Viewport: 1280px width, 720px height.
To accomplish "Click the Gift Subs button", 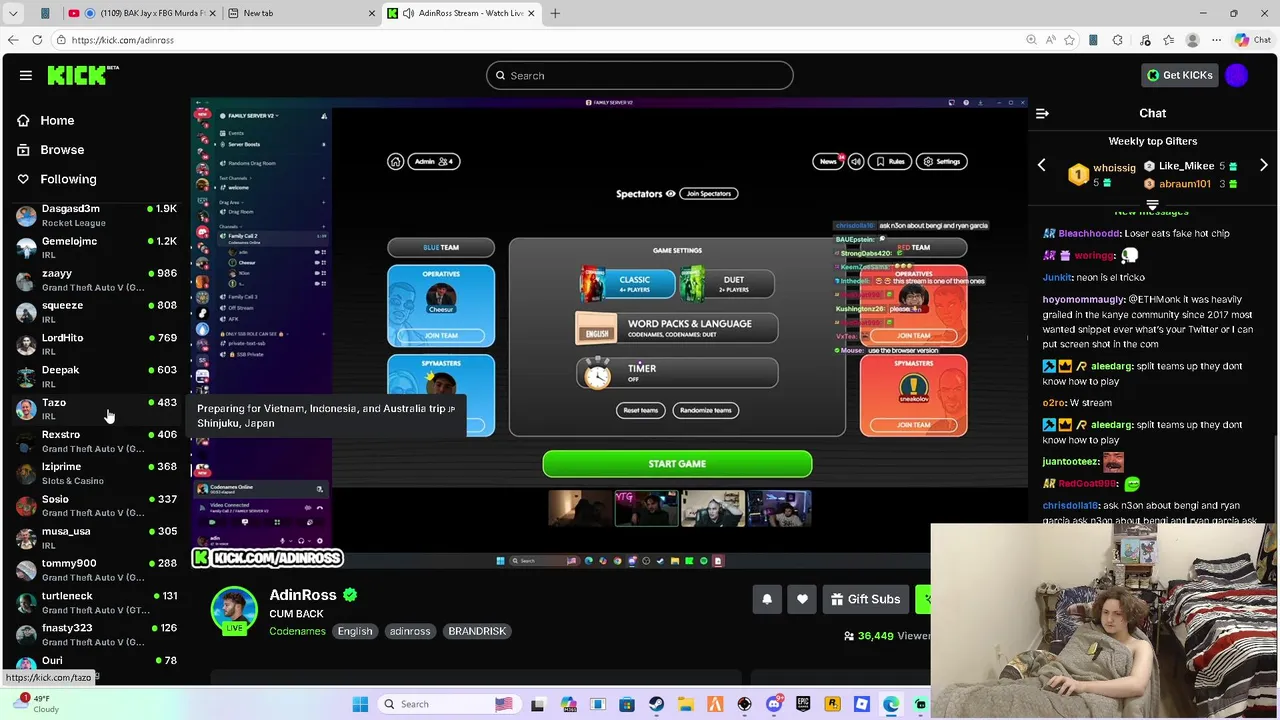I will 865,599.
